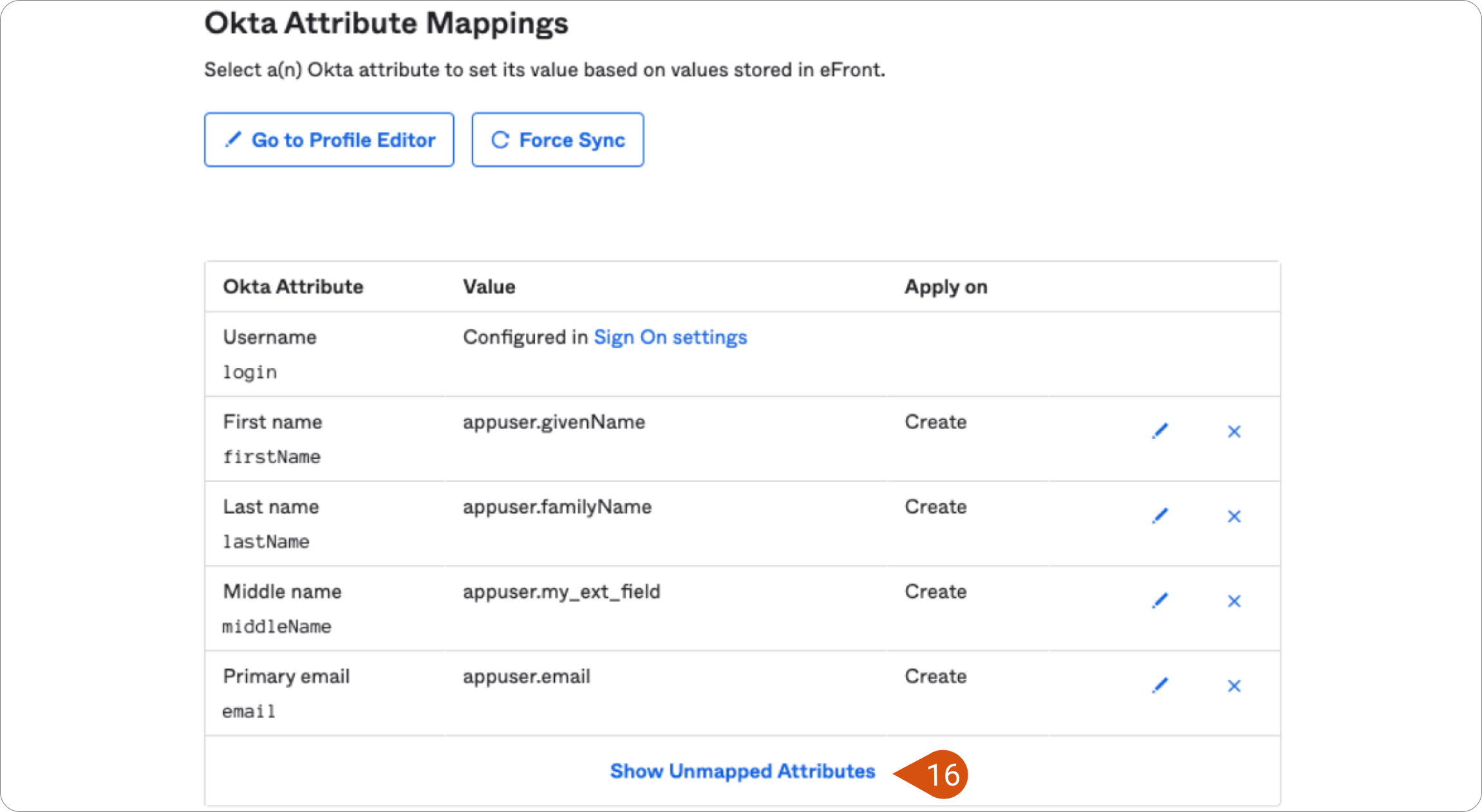Remove the Middle name mapping
Image resolution: width=1482 pixels, height=812 pixels.
(1234, 602)
